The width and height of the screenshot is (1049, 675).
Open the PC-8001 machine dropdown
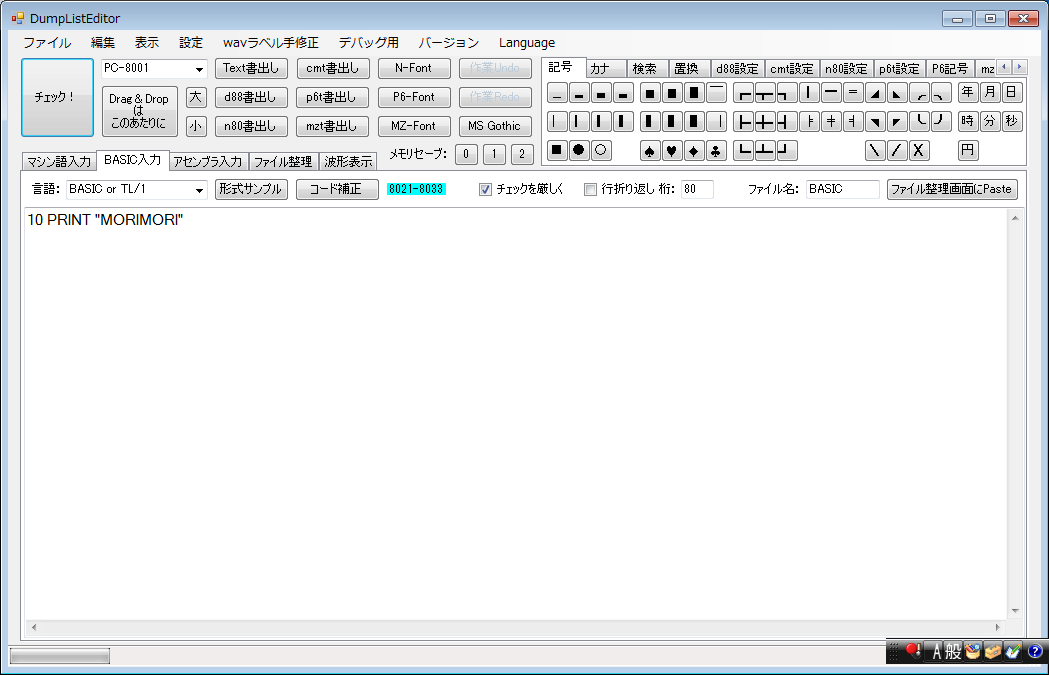(x=199, y=69)
